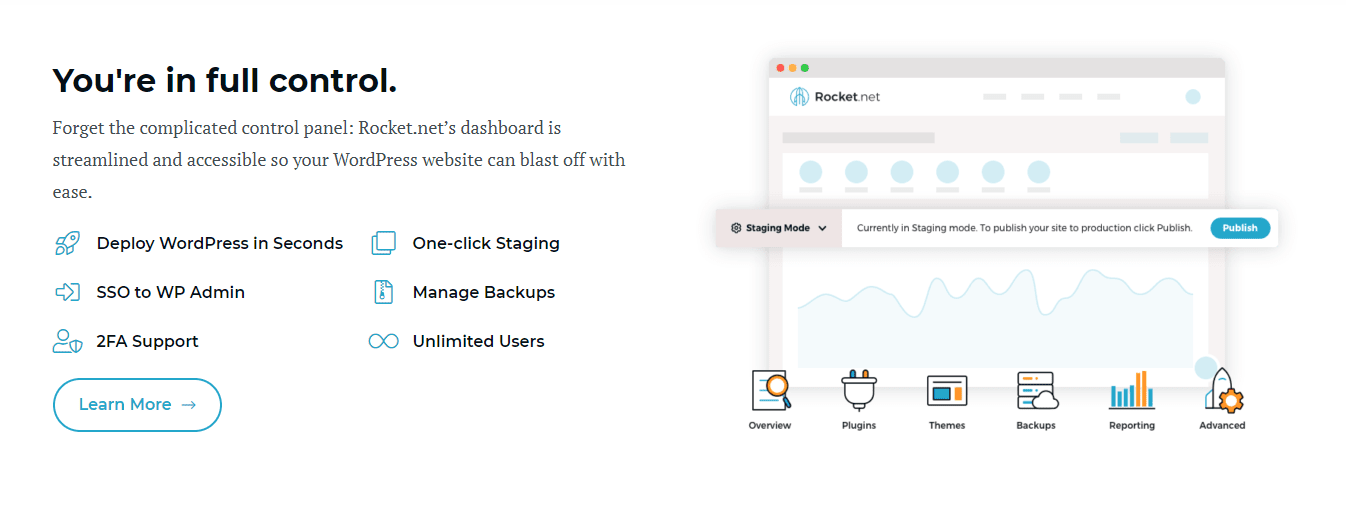Click the Reporting bar chart icon
This screenshot has height=520, width=1346.
[x=1132, y=390]
